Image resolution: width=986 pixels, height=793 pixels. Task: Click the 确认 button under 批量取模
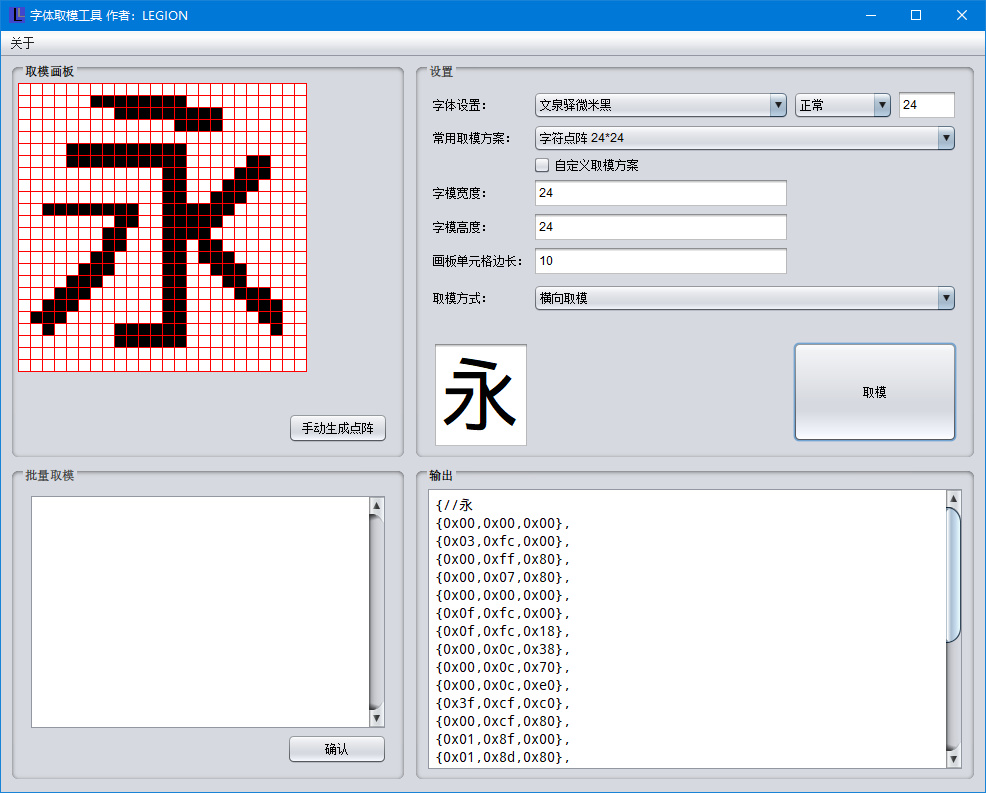[336, 748]
